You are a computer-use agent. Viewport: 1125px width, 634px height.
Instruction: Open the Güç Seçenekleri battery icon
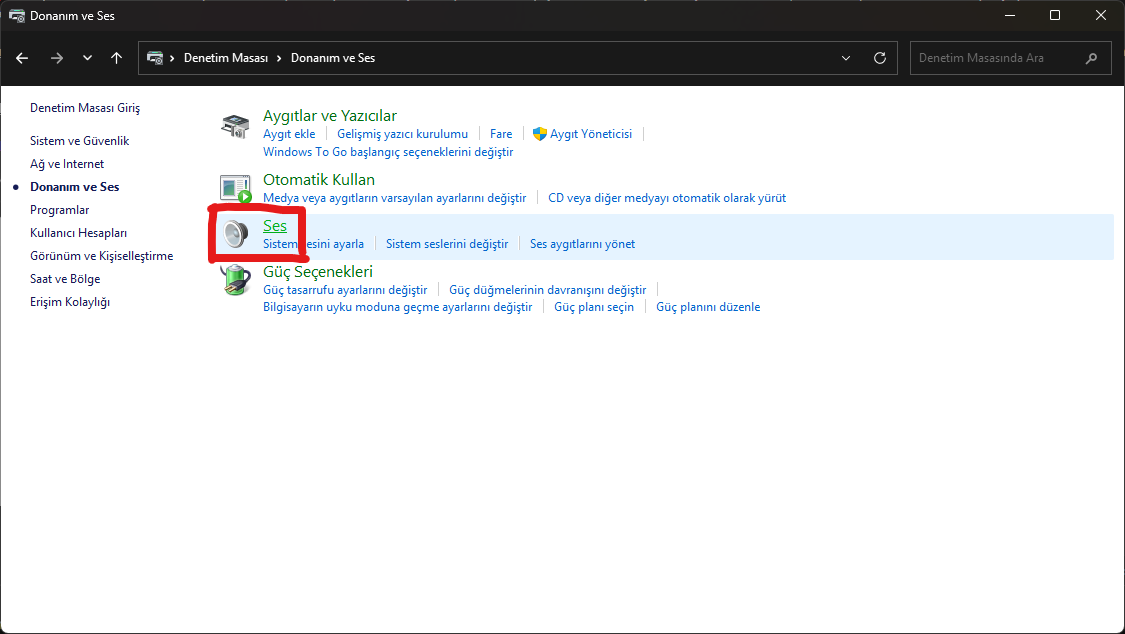235,280
